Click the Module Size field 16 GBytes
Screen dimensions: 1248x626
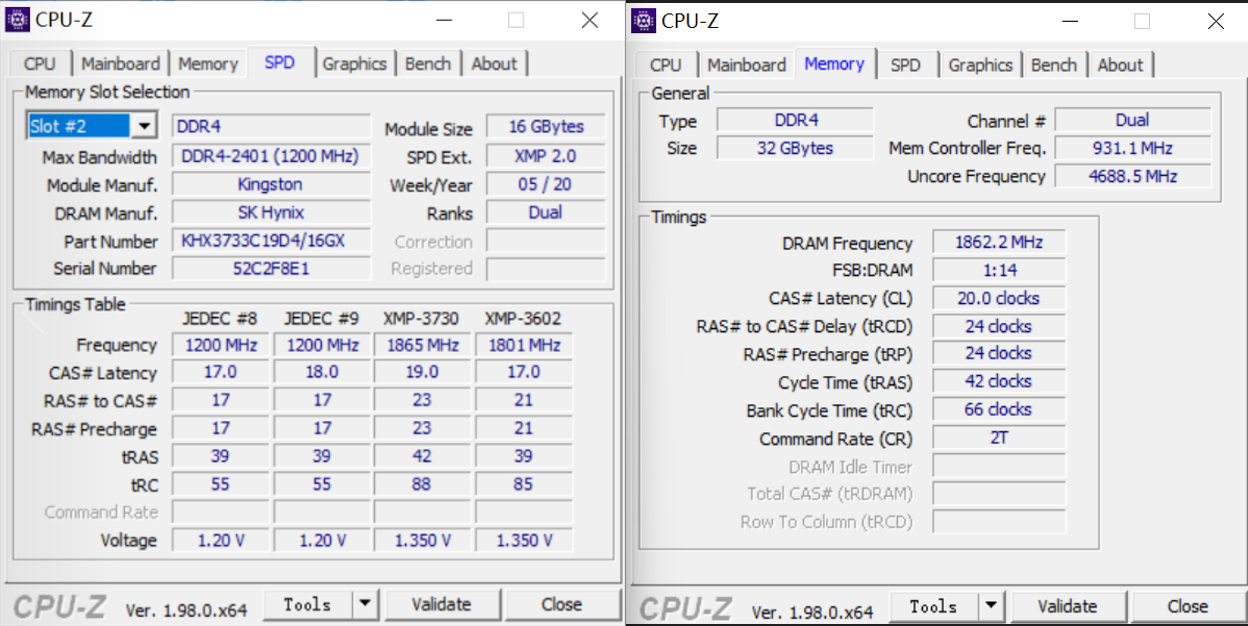click(x=546, y=127)
